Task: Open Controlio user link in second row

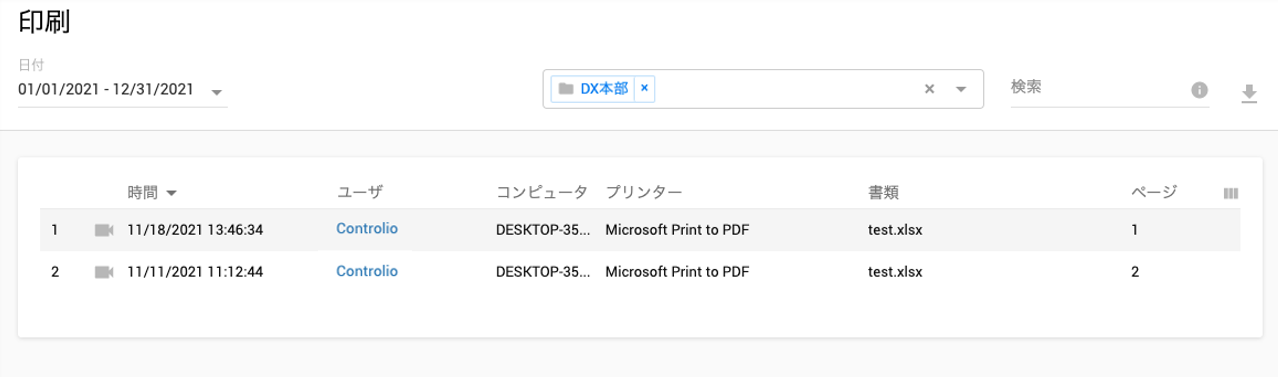Action: 367,271
